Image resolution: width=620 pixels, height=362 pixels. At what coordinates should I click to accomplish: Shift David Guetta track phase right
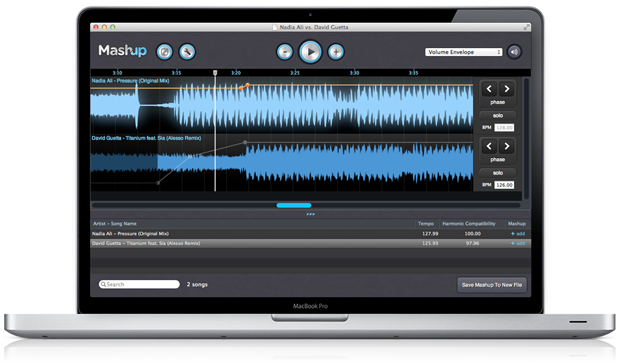tap(507, 146)
